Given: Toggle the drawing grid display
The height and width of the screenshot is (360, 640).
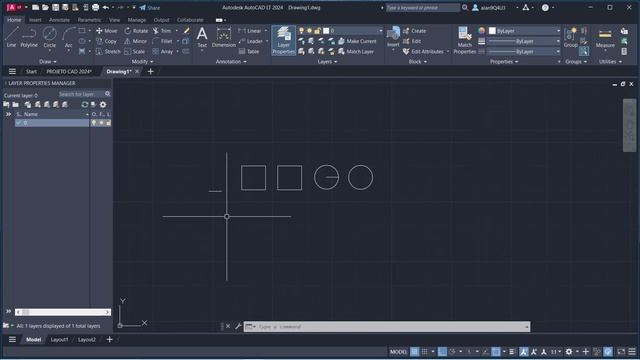Looking at the screenshot, I should tap(414, 352).
